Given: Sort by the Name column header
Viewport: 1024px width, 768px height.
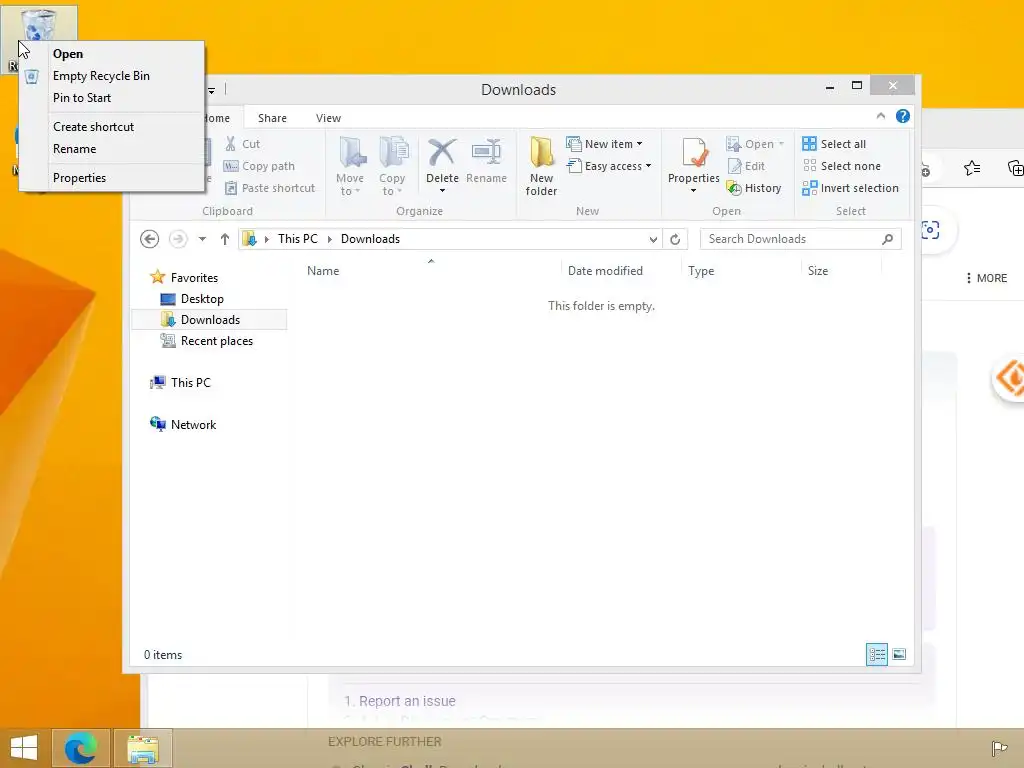Looking at the screenshot, I should tap(323, 271).
